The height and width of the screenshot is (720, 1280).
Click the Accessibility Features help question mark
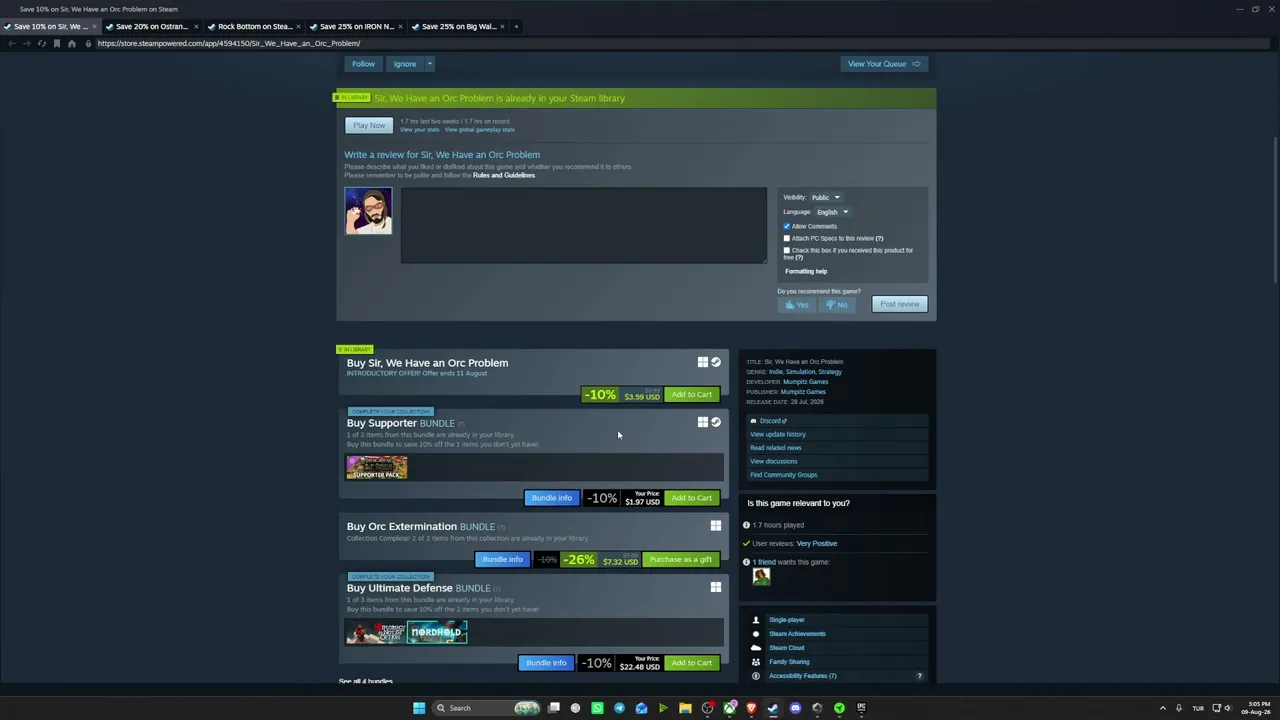[920, 676]
